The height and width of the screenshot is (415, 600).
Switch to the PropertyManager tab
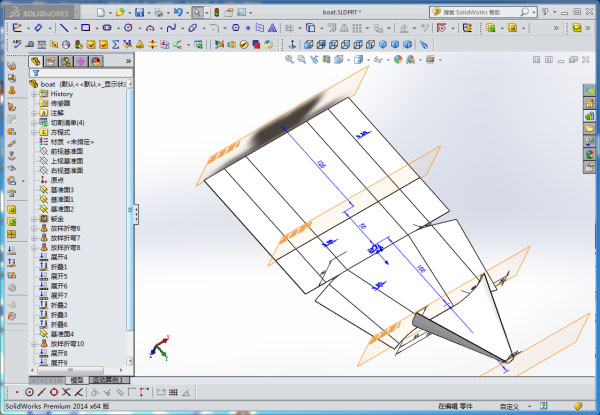(51, 61)
